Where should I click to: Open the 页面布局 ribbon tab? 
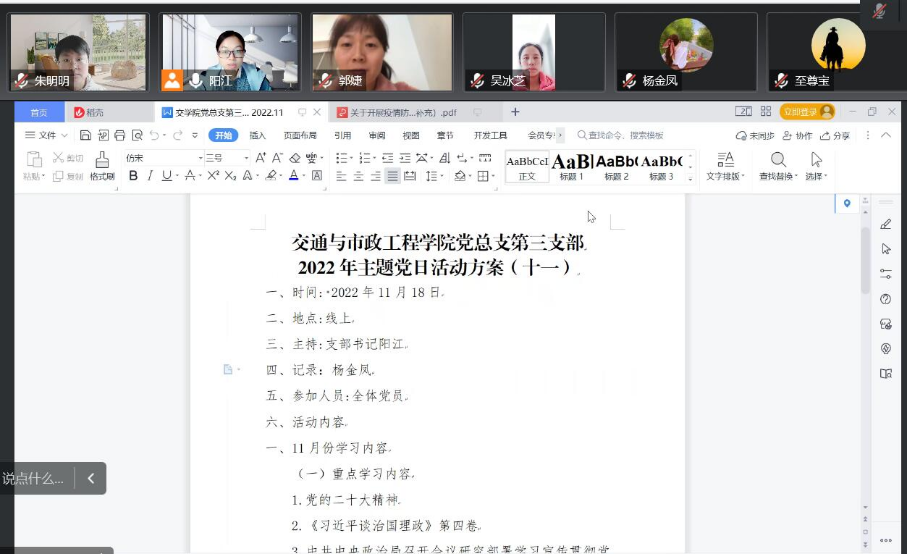pos(300,135)
